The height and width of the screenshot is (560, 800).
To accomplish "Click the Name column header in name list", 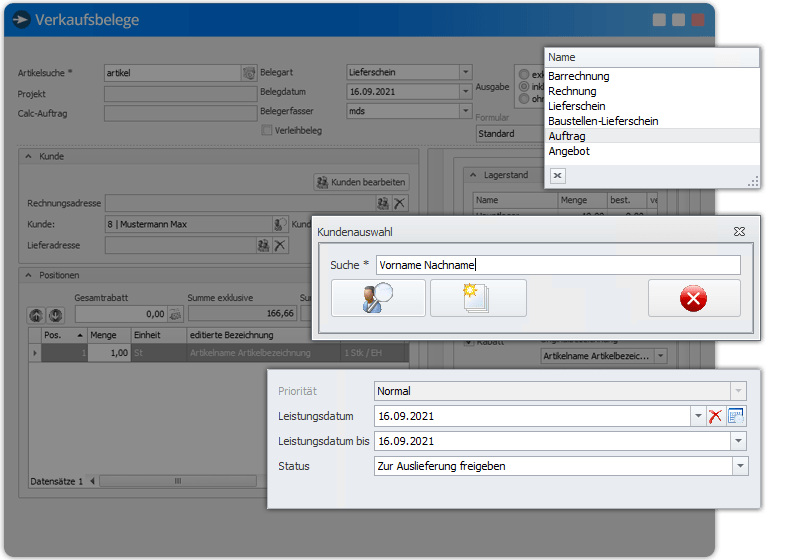I will (652, 58).
